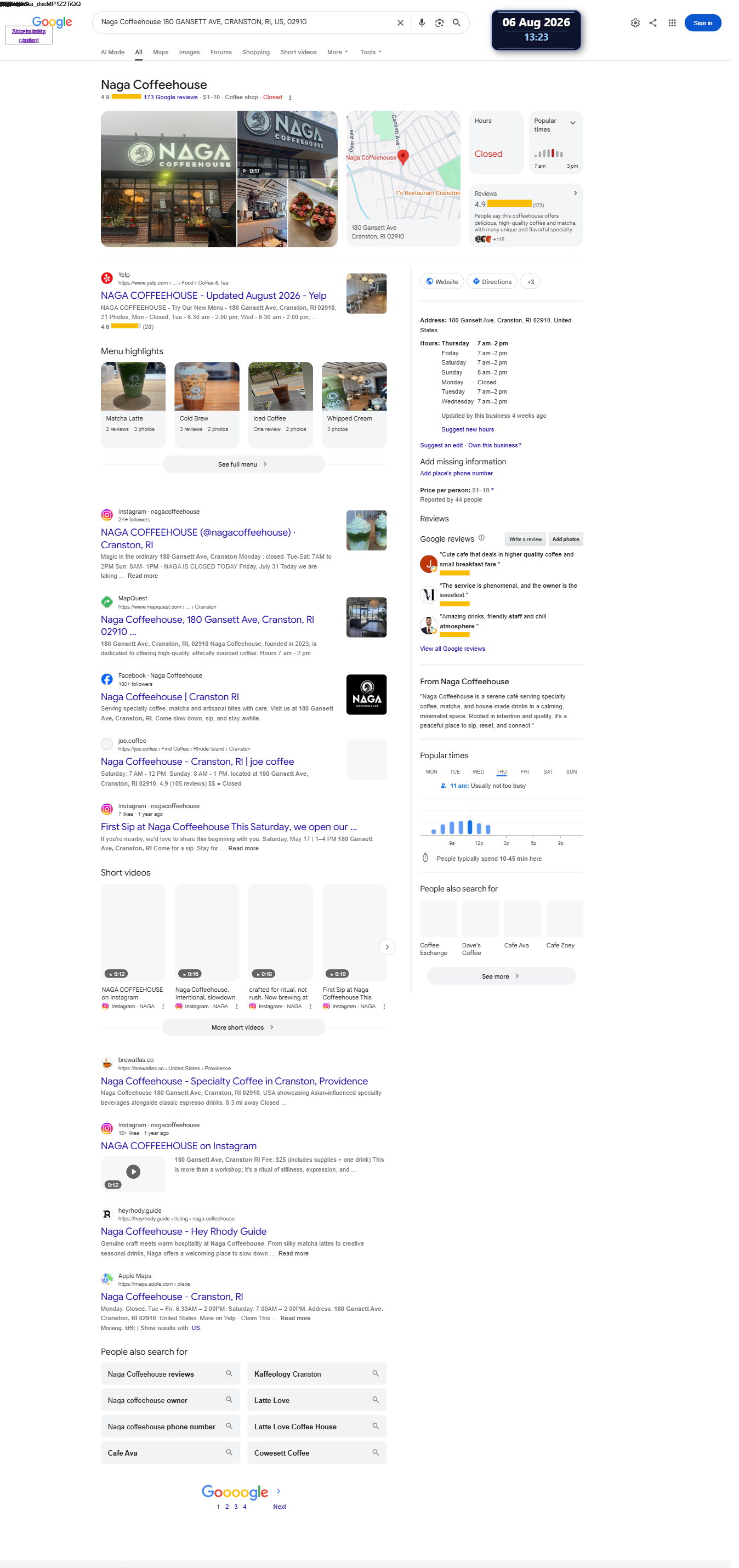
Task: Open the Cold Brew menu item card
Action: point(207,405)
